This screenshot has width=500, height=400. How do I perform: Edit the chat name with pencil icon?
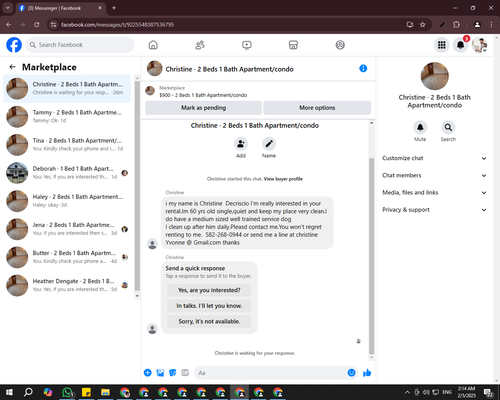pyautogui.click(x=269, y=144)
